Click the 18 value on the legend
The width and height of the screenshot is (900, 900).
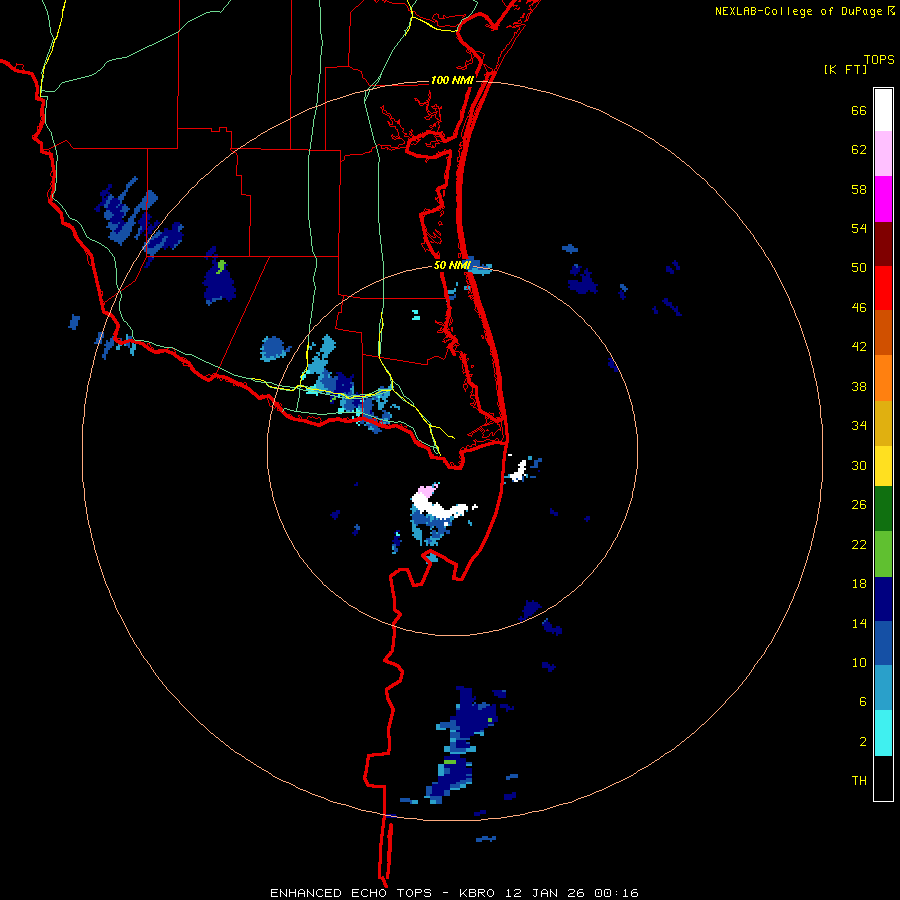point(859,584)
